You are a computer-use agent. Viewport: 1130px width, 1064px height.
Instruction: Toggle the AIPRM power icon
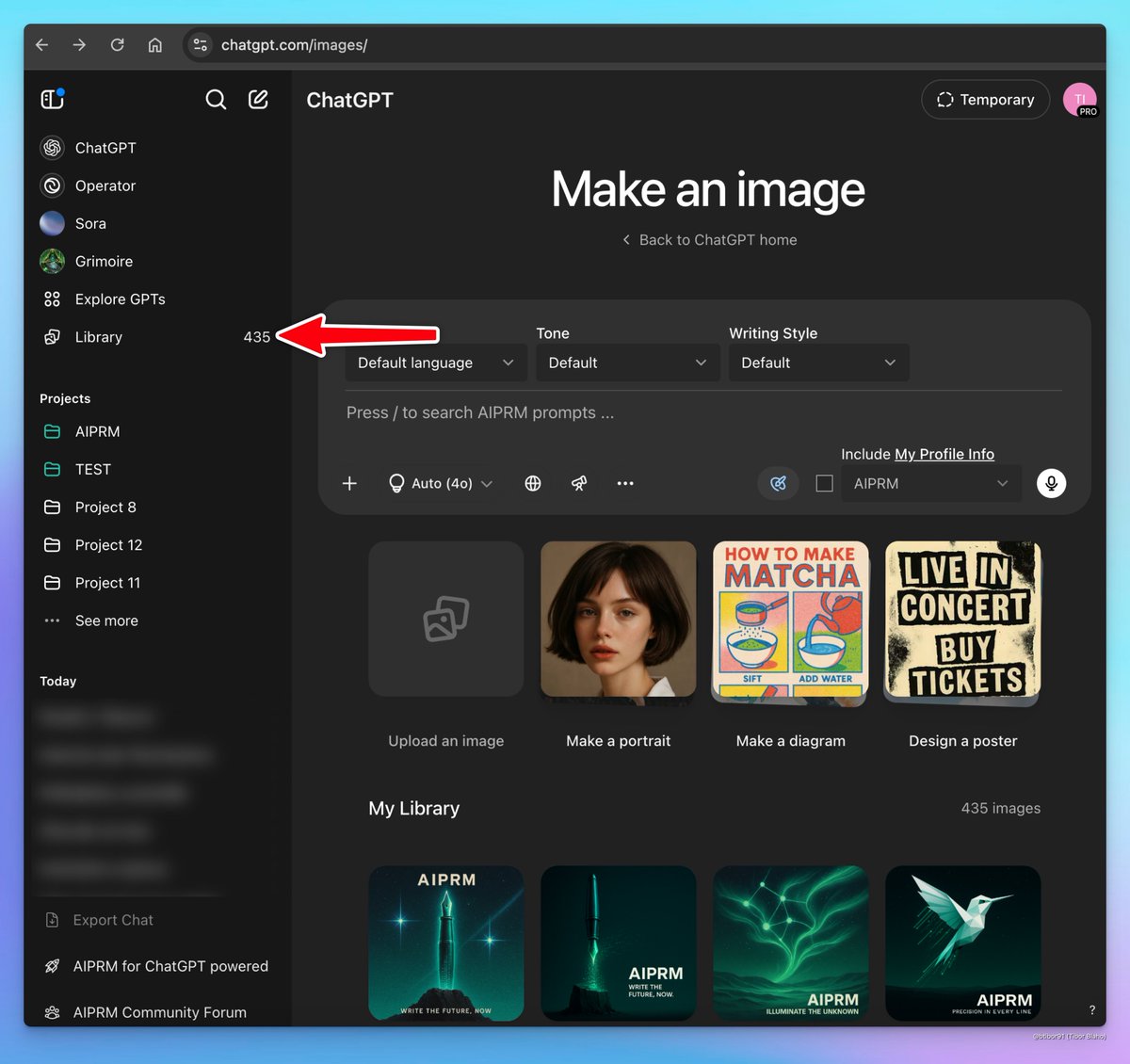[778, 483]
